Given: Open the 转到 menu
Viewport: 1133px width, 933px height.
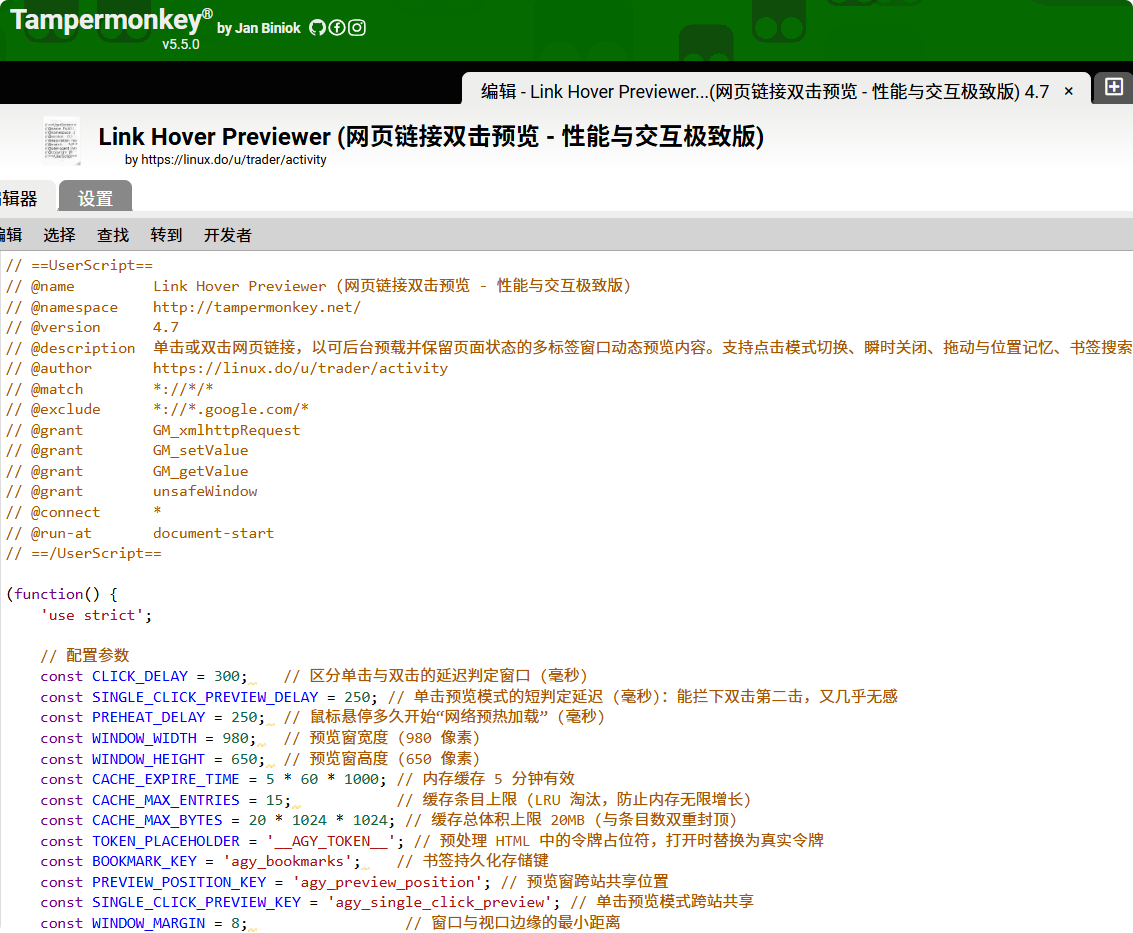Looking at the screenshot, I should coord(166,235).
